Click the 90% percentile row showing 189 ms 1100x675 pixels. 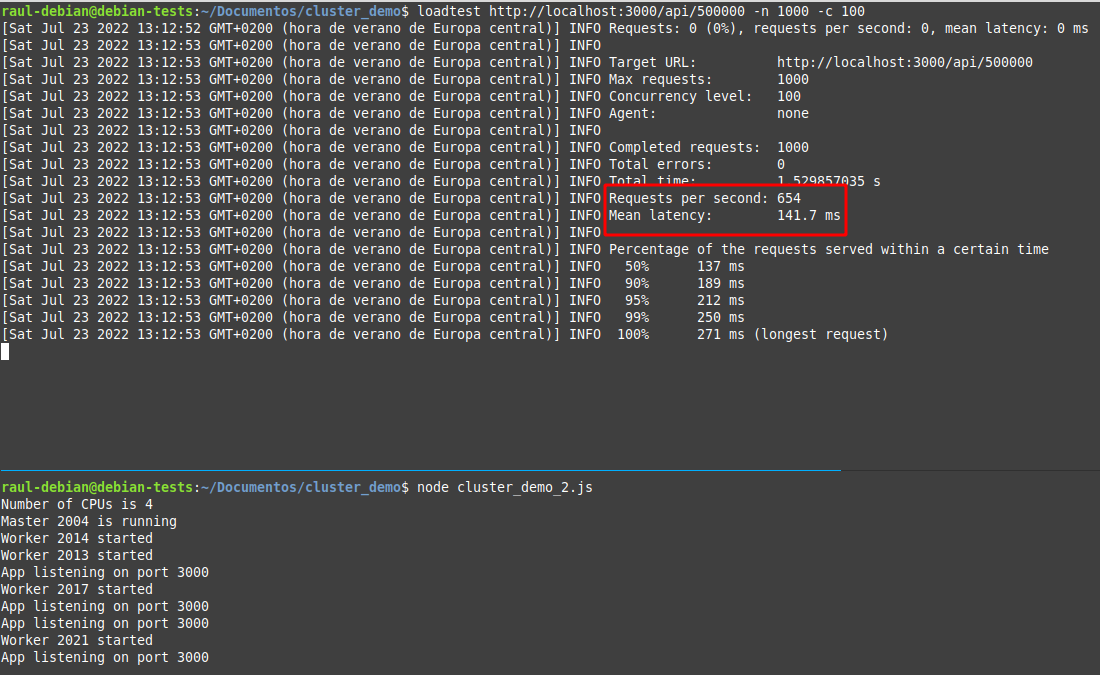click(684, 283)
